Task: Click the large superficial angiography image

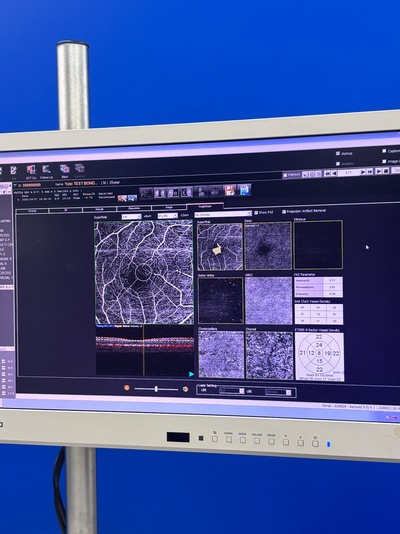Action: (144, 272)
